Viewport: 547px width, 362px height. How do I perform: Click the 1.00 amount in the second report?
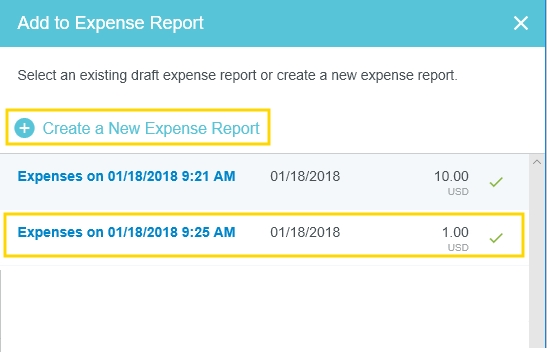tap(455, 232)
